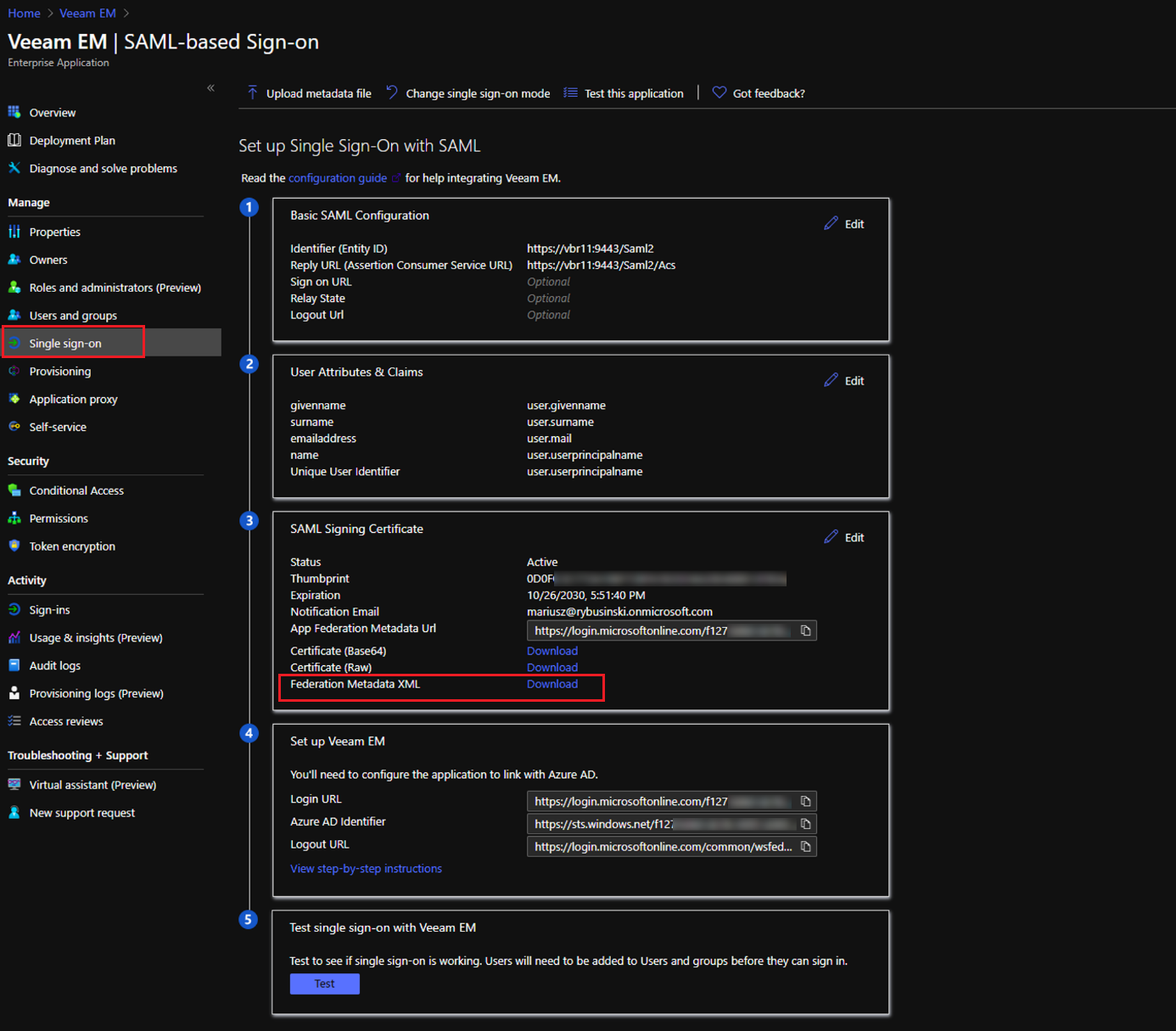This screenshot has height=1031, width=1176.
Task: Click the Deployment Plan book icon
Action: pos(14,140)
